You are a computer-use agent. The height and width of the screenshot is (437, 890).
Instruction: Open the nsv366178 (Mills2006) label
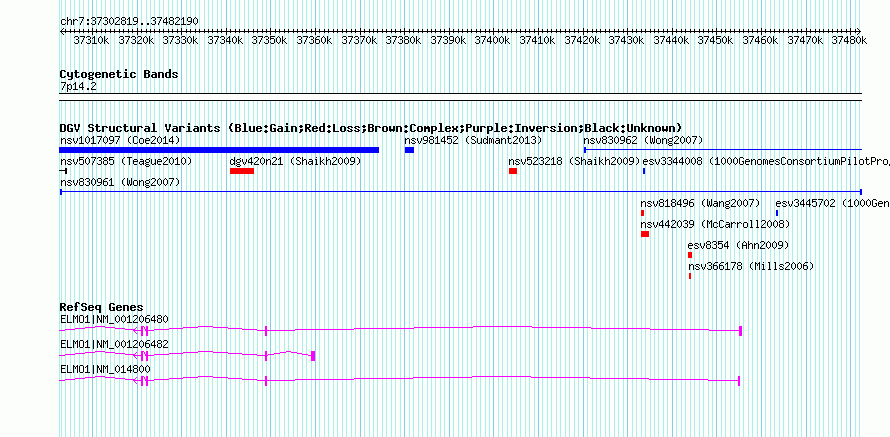tap(751, 267)
